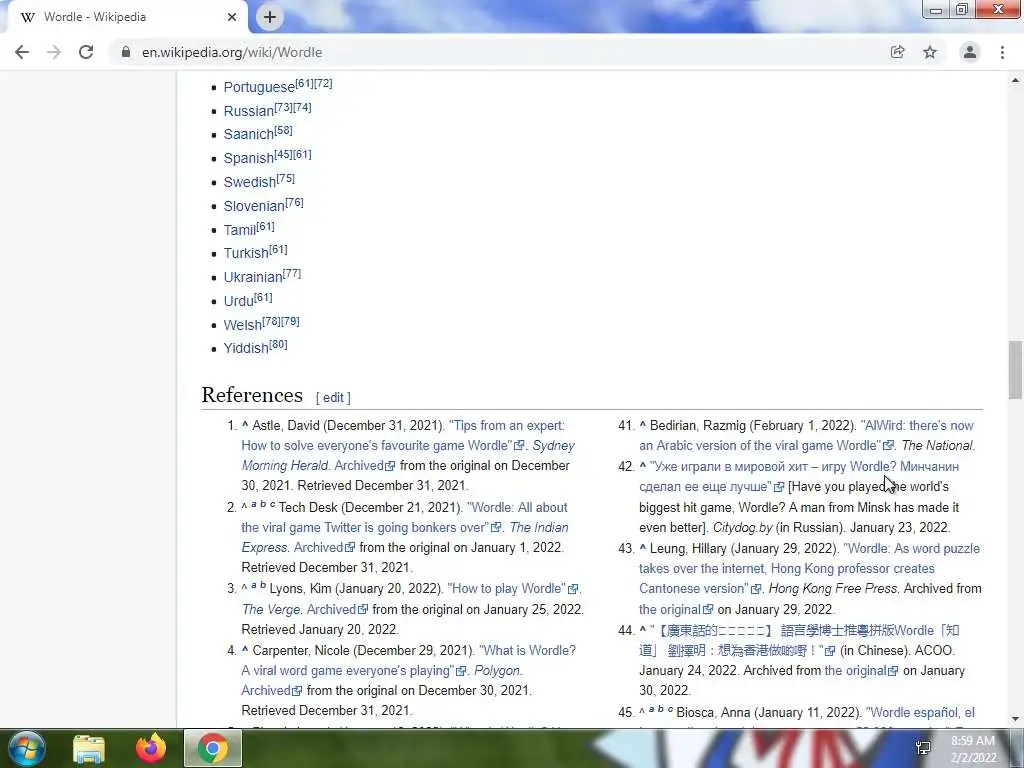
Task: Open the Saanich language link
Action: click(x=249, y=135)
